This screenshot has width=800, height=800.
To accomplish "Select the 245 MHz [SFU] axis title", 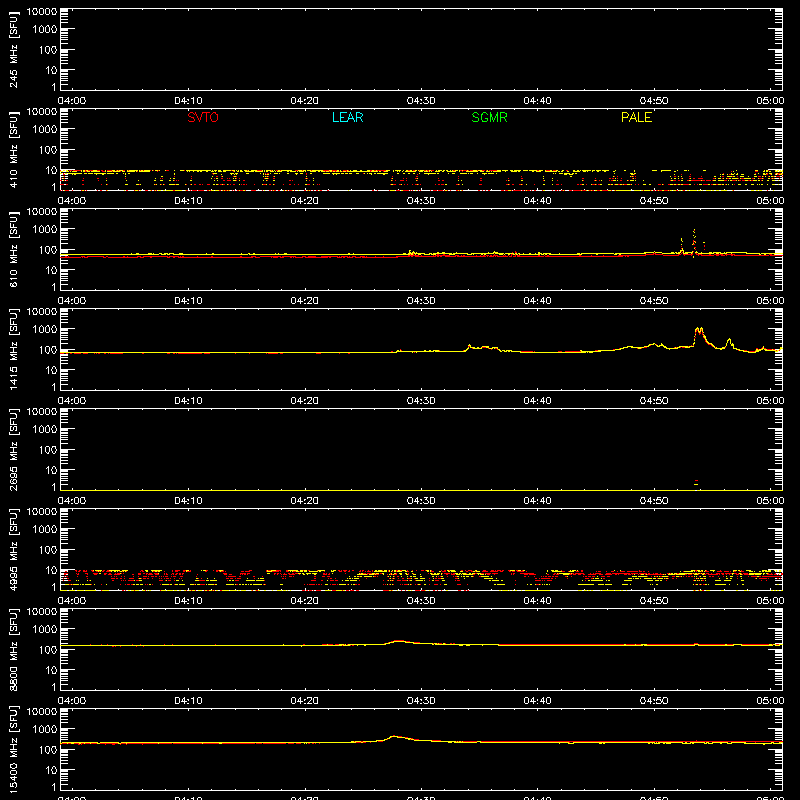I will (x=14, y=50).
